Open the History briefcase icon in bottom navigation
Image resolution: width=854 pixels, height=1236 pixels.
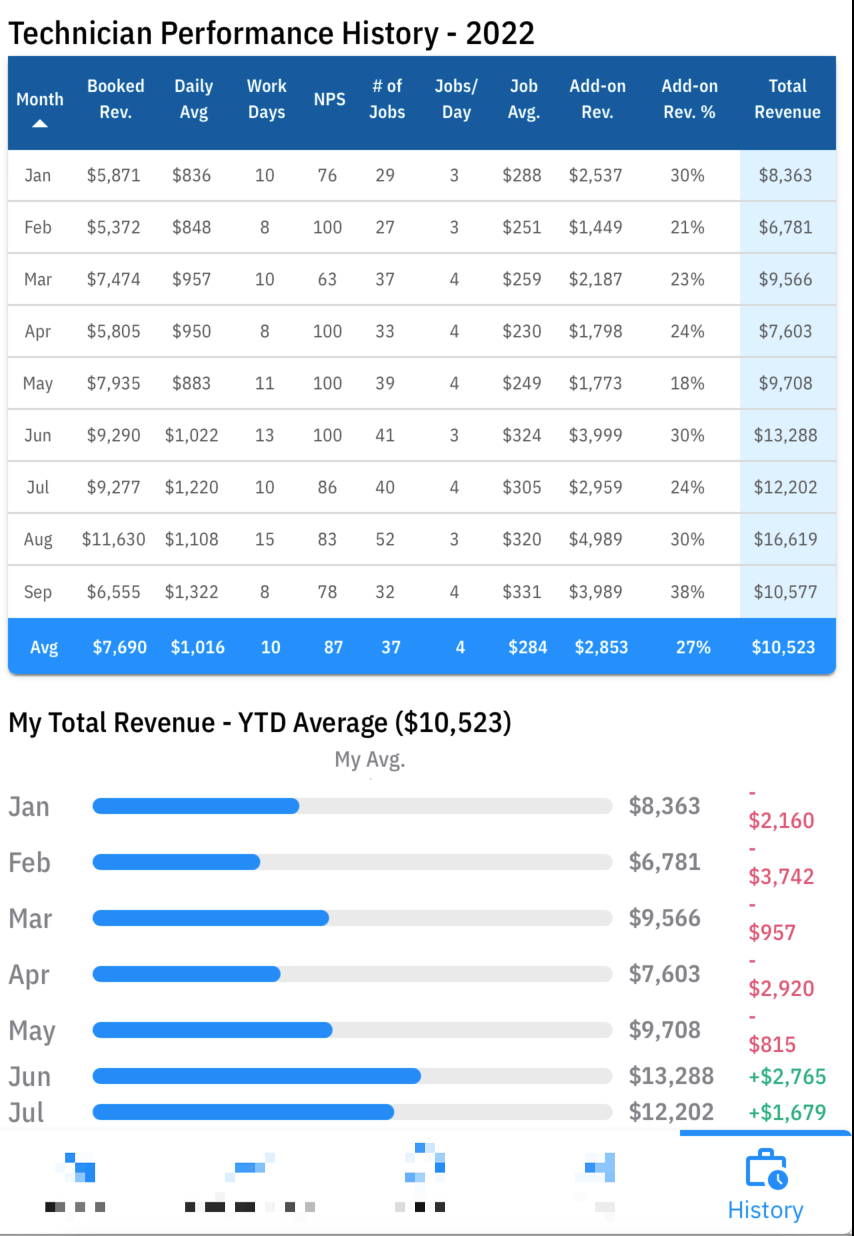pos(766,1170)
